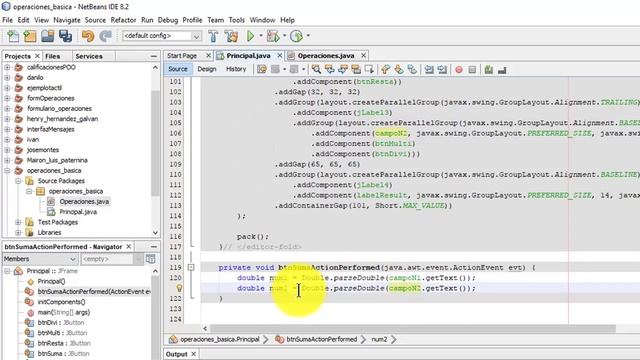Click the Undo toolbar icon
The height and width of the screenshot is (360, 640).
point(87,36)
